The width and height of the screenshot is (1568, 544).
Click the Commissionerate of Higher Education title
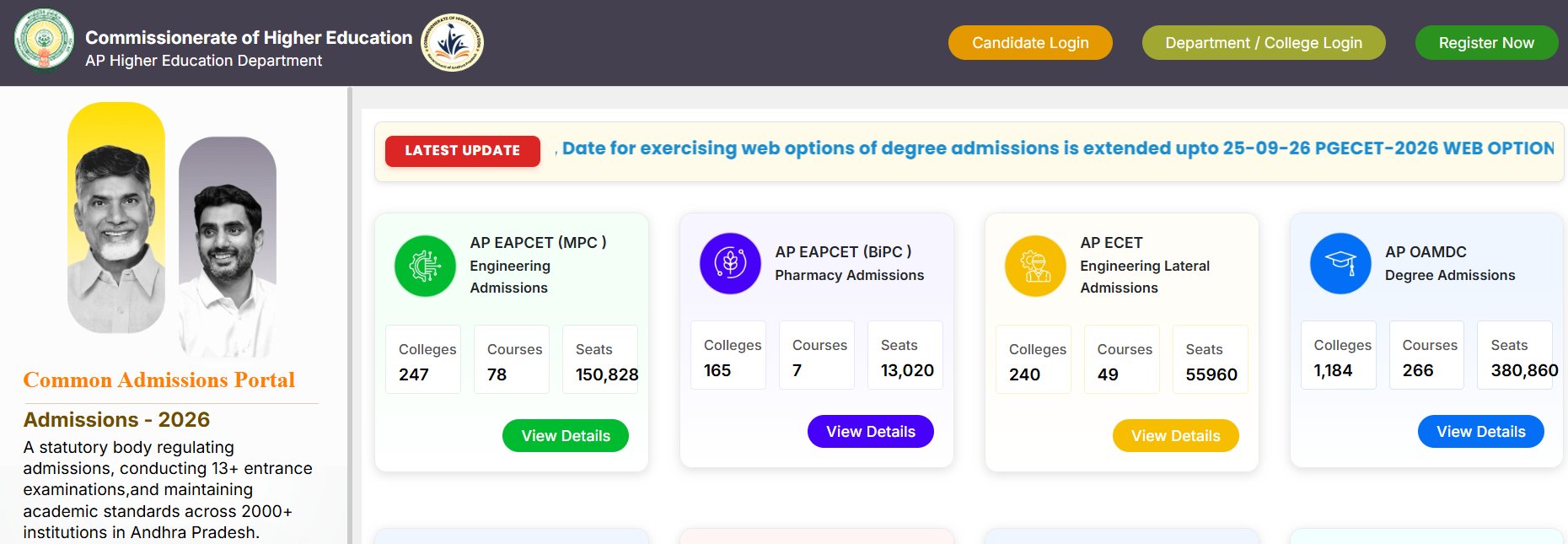(249, 38)
